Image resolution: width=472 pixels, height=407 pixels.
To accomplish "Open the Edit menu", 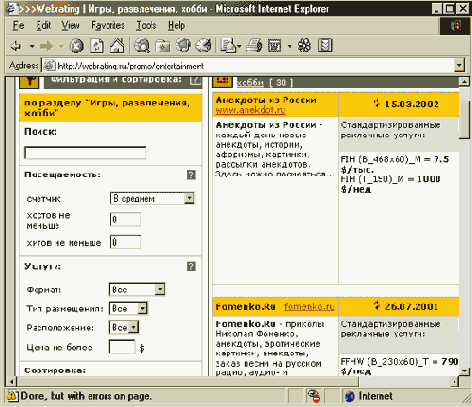I will pyautogui.click(x=44, y=25).
